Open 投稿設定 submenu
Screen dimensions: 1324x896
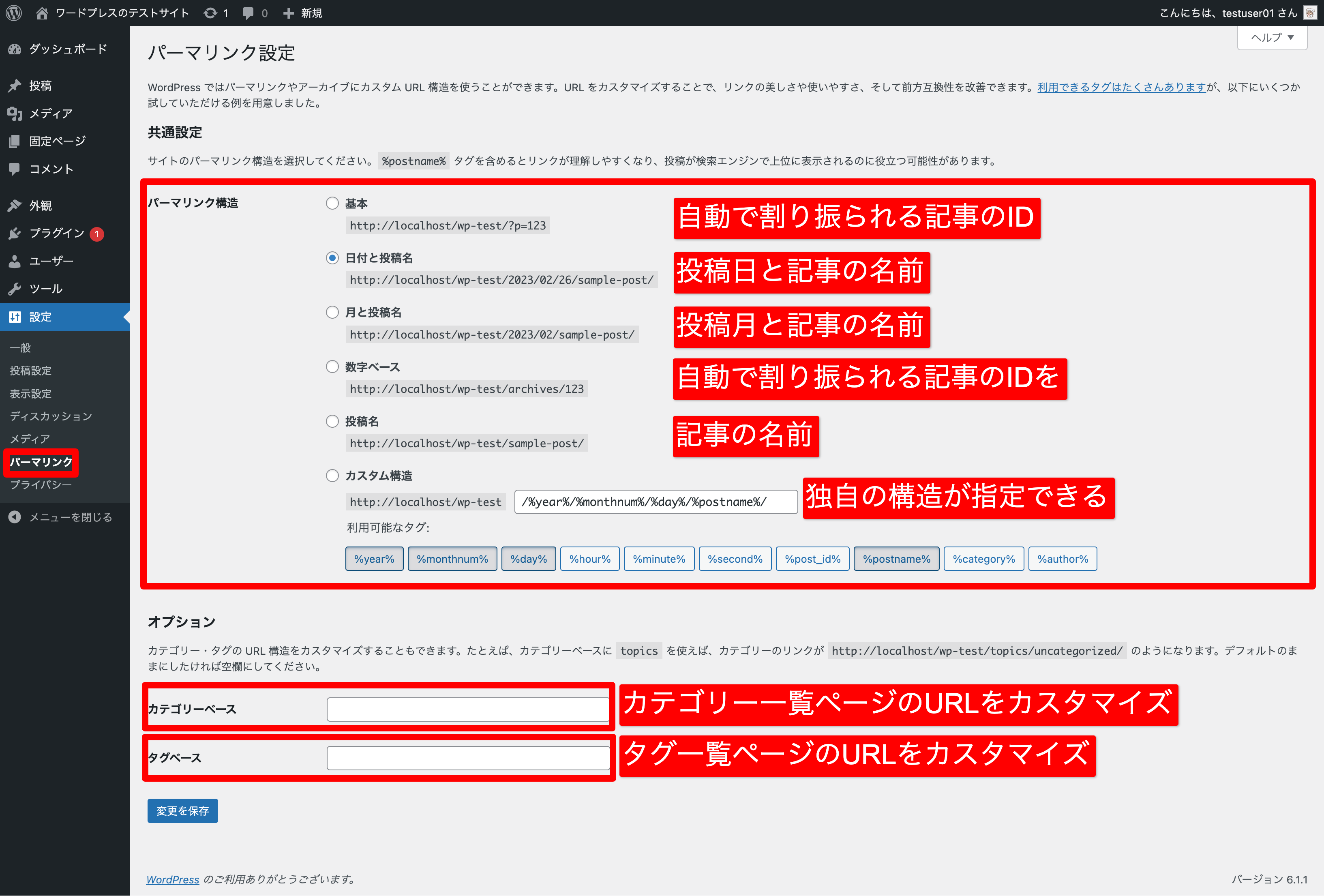tap(31, 371)
